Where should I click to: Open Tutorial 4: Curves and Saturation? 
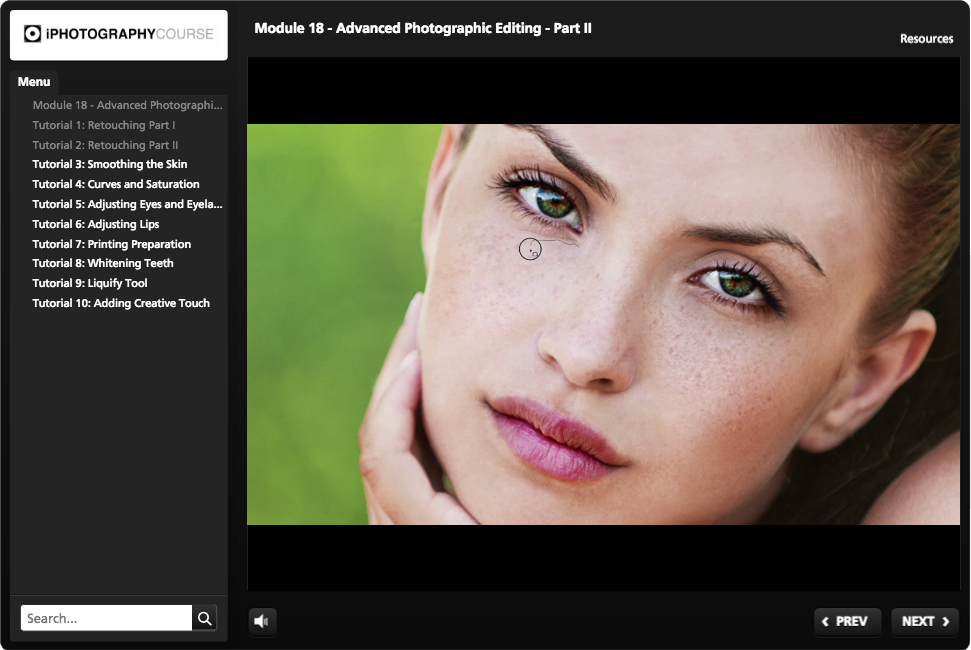coord(116,184)
